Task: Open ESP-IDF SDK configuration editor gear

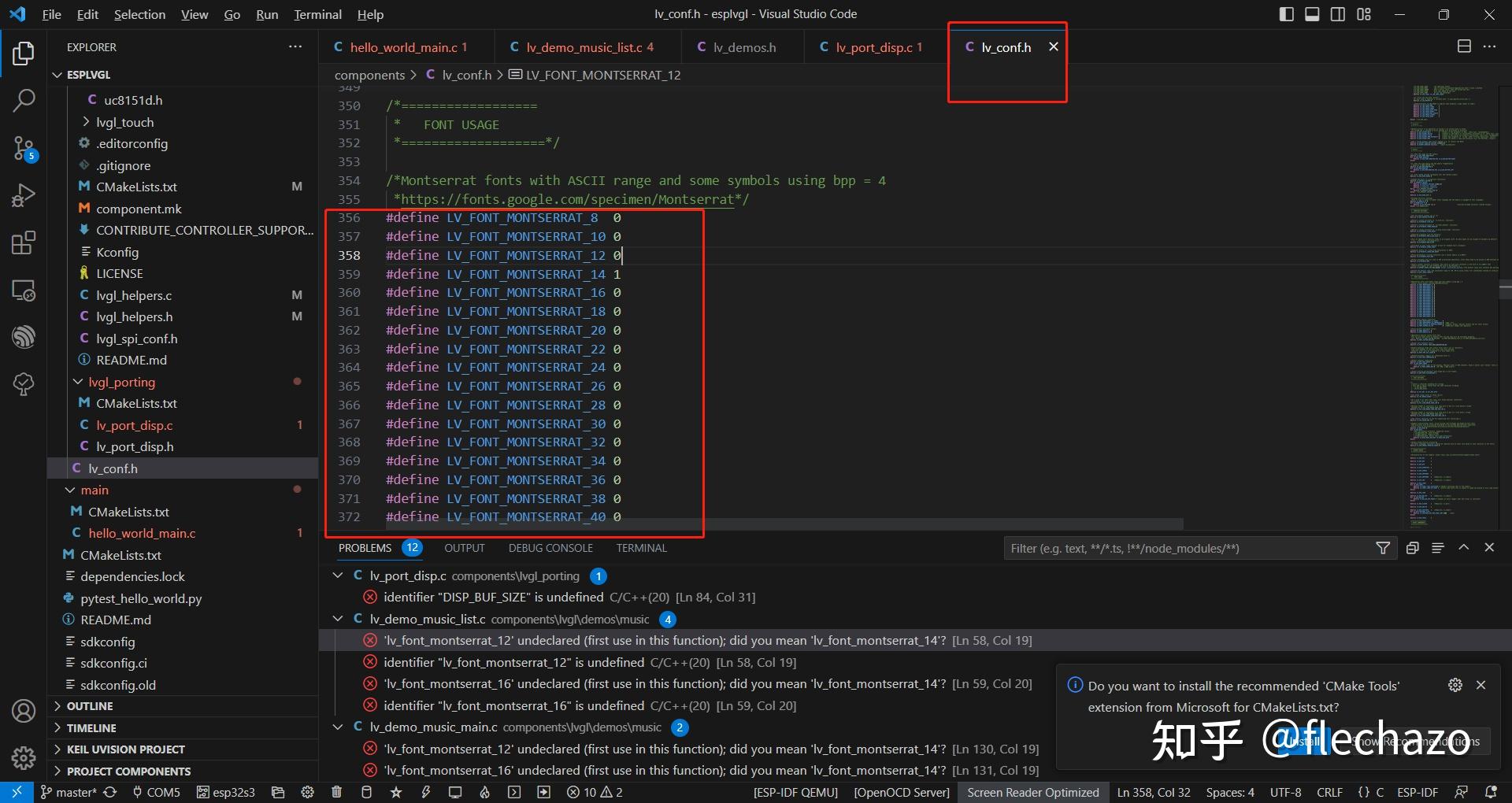Action: point(307,792)
